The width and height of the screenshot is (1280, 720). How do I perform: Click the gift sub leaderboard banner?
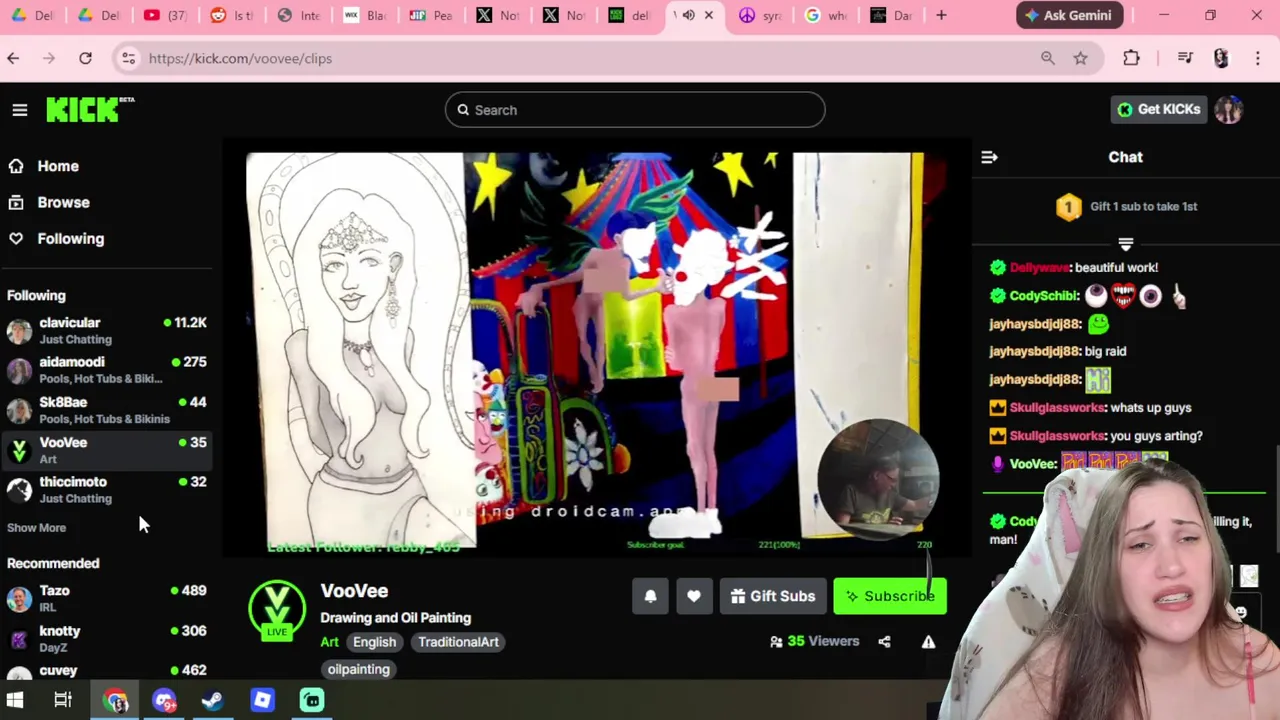pos(1126,207)
